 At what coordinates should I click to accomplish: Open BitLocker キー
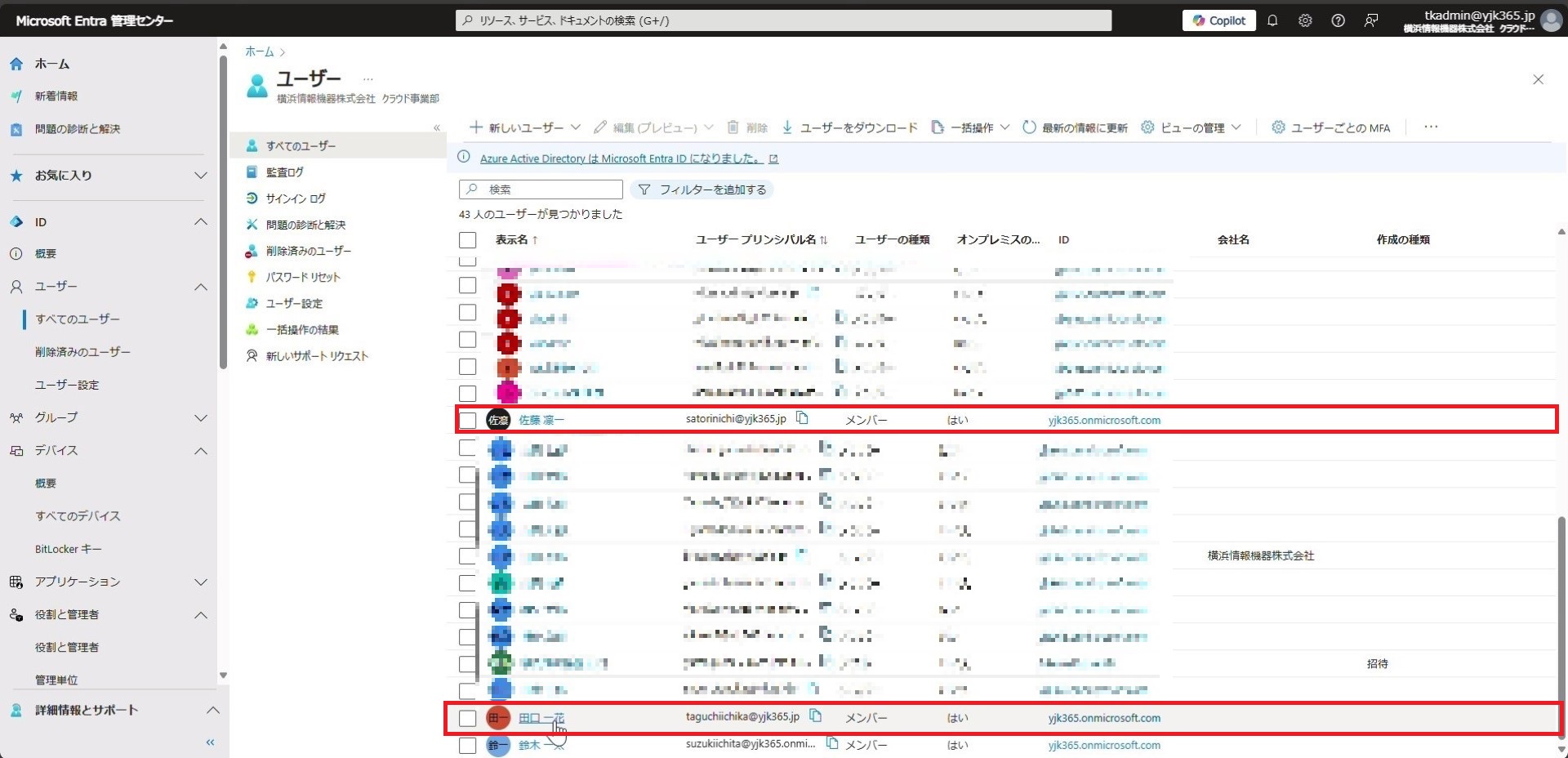68,549
